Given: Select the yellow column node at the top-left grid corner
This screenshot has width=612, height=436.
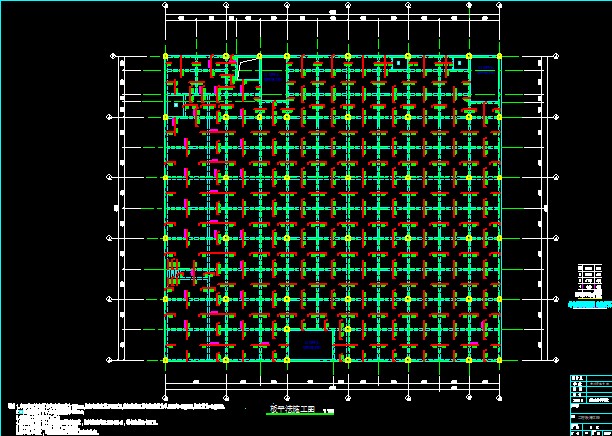Looking at the screenshot, I should point(166,57).
